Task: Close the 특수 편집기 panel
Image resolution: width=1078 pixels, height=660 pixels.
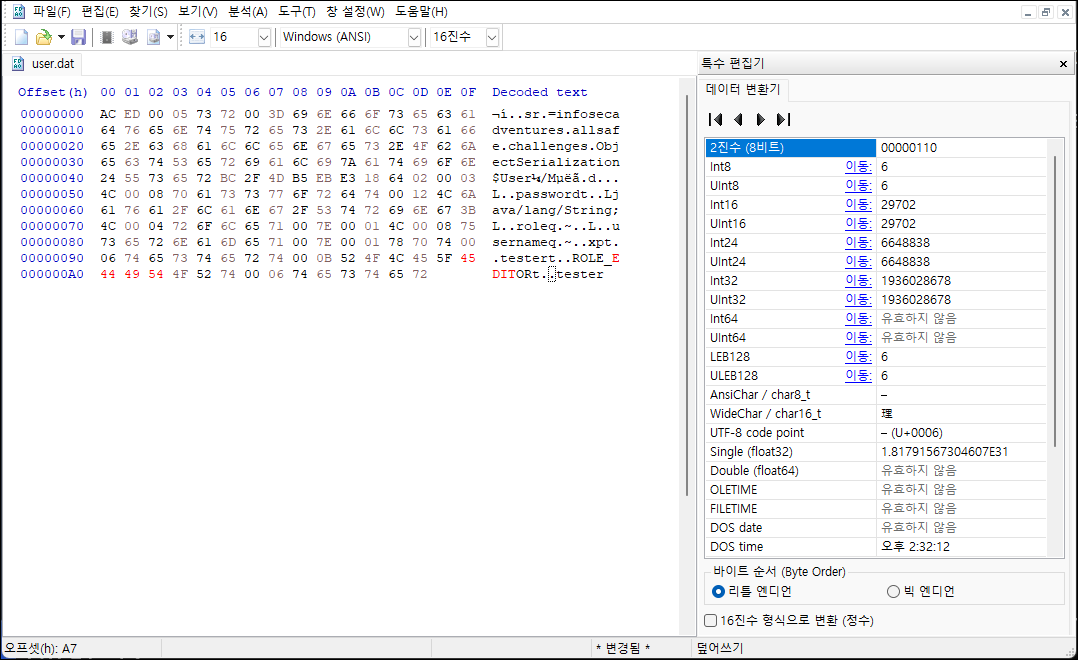Action: [x=1063, y=64]
